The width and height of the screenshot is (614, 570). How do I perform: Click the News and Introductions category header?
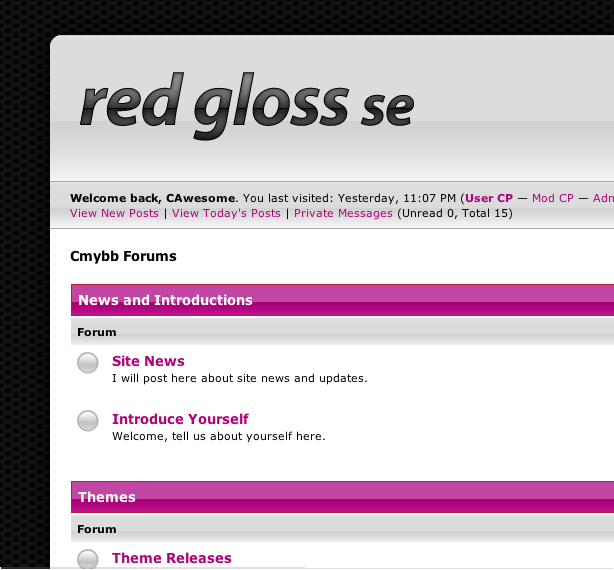[x=165, y=300]
